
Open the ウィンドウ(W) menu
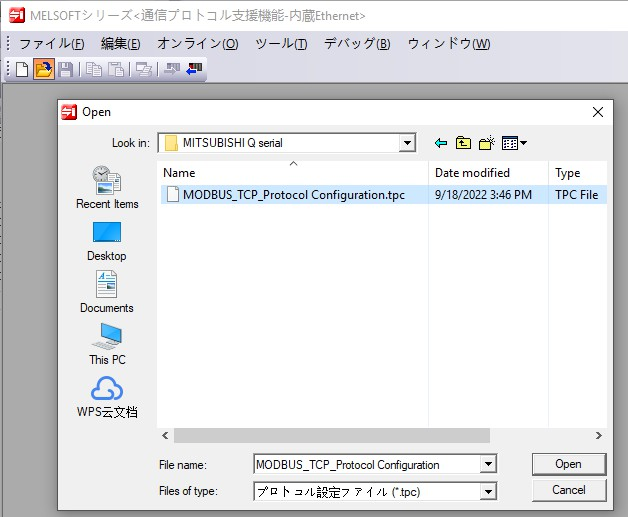point(449,44)
